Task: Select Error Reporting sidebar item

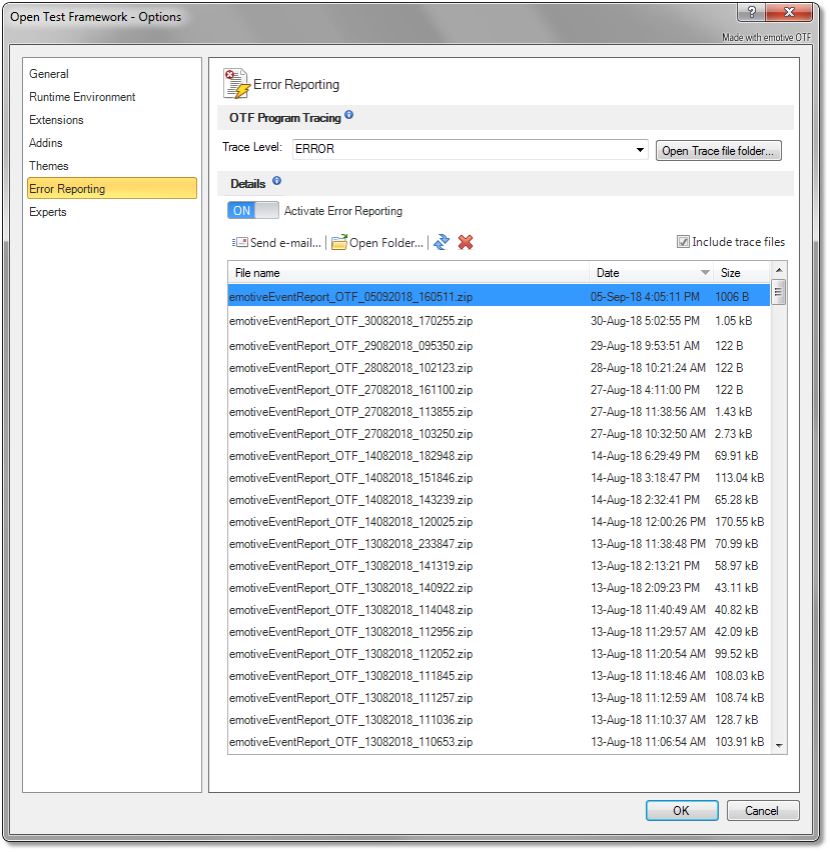Action: (112, 188)
